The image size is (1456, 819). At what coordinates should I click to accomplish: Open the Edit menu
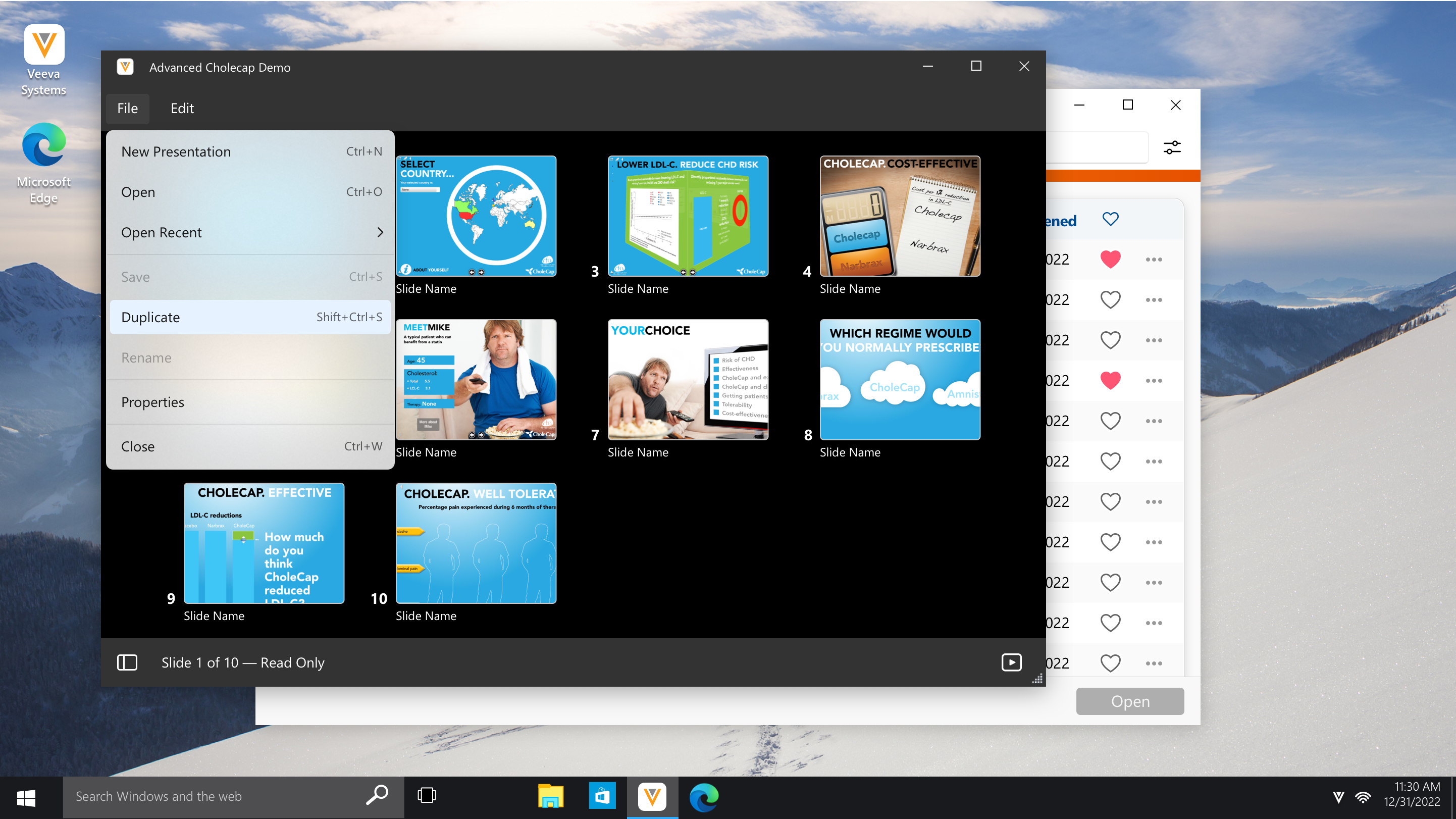click(x=182, y=108)
